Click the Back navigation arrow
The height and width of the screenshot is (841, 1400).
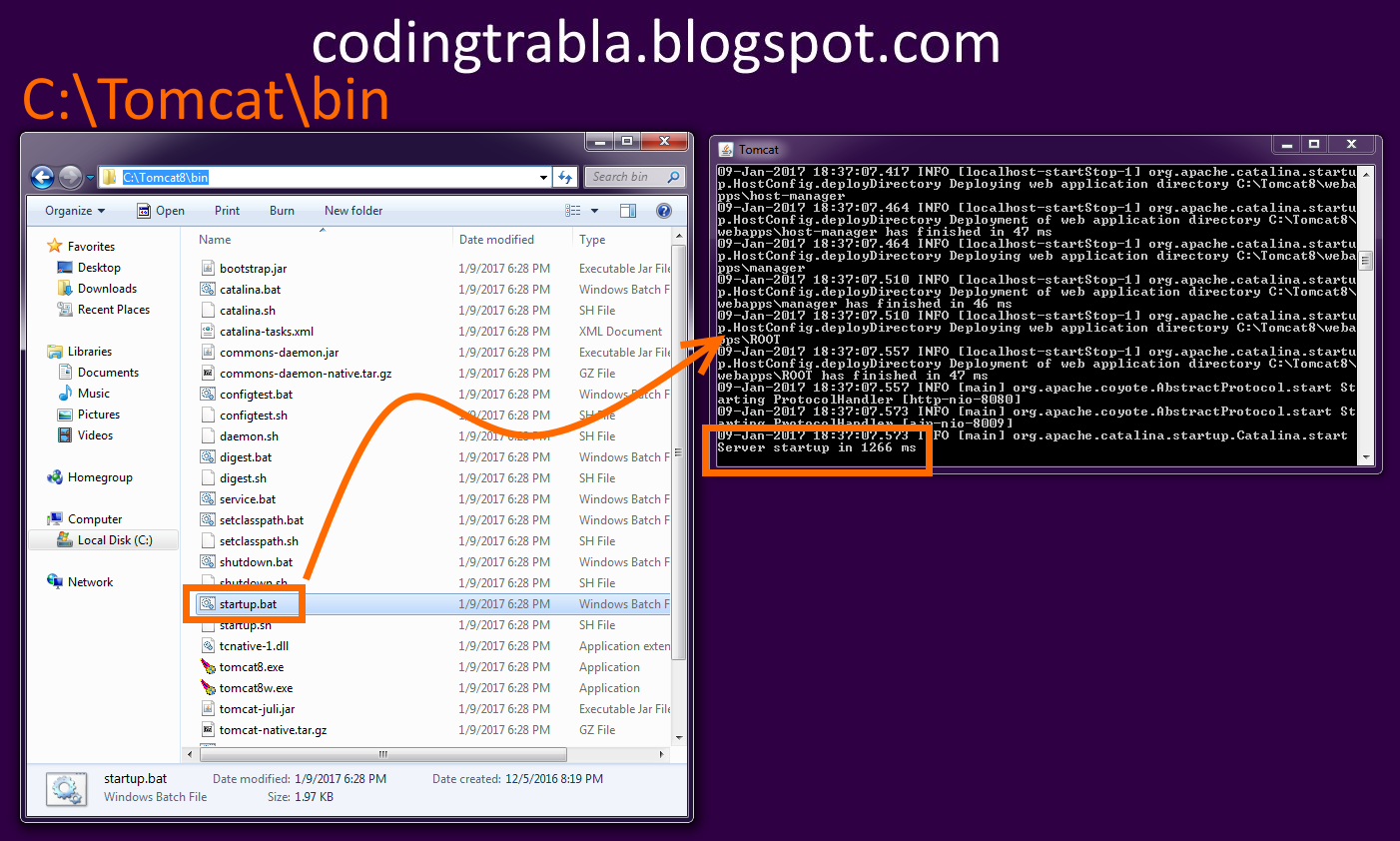point(42,176)
